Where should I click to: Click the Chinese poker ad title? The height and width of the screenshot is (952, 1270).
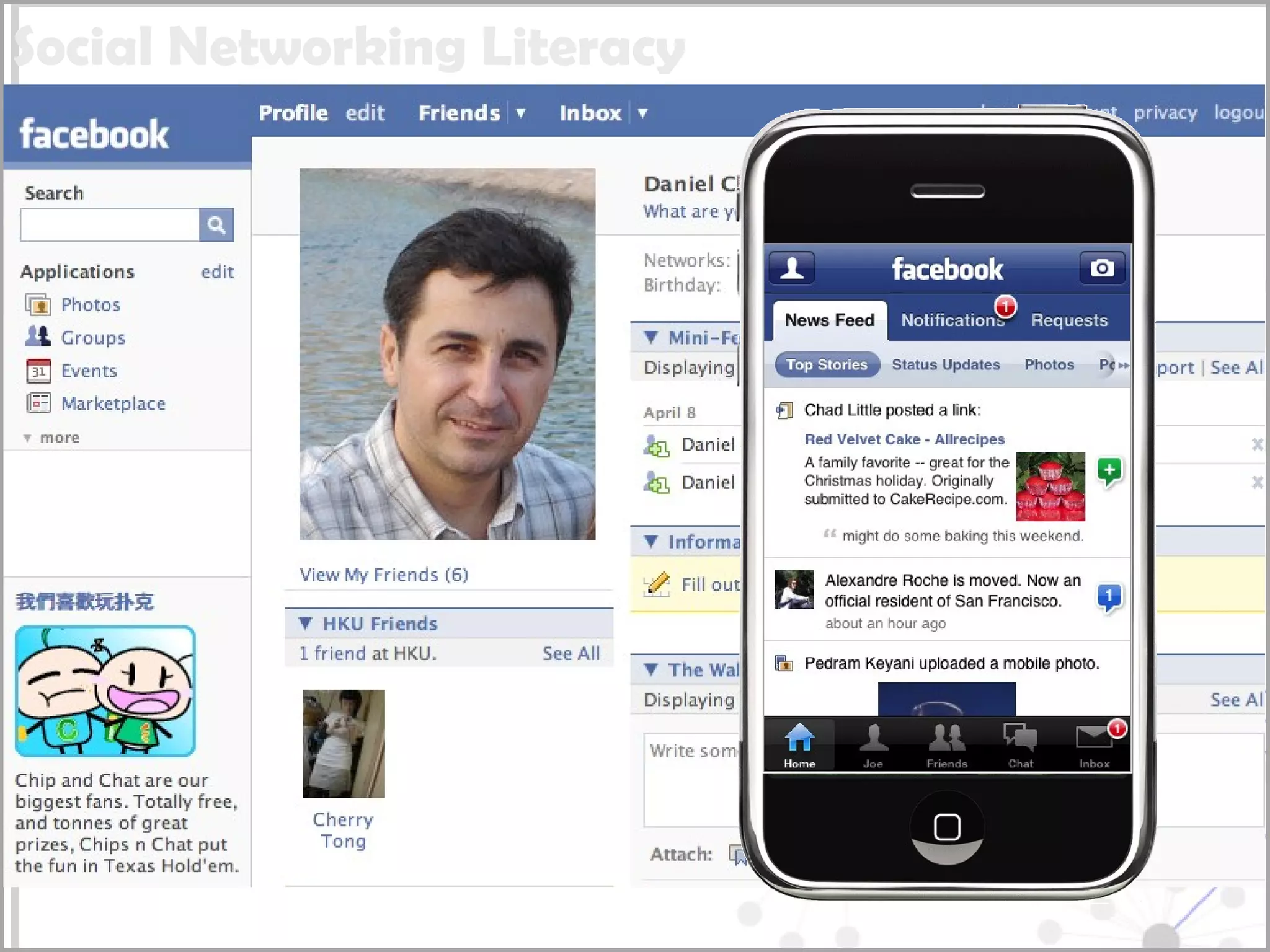[x=84, y=602]
